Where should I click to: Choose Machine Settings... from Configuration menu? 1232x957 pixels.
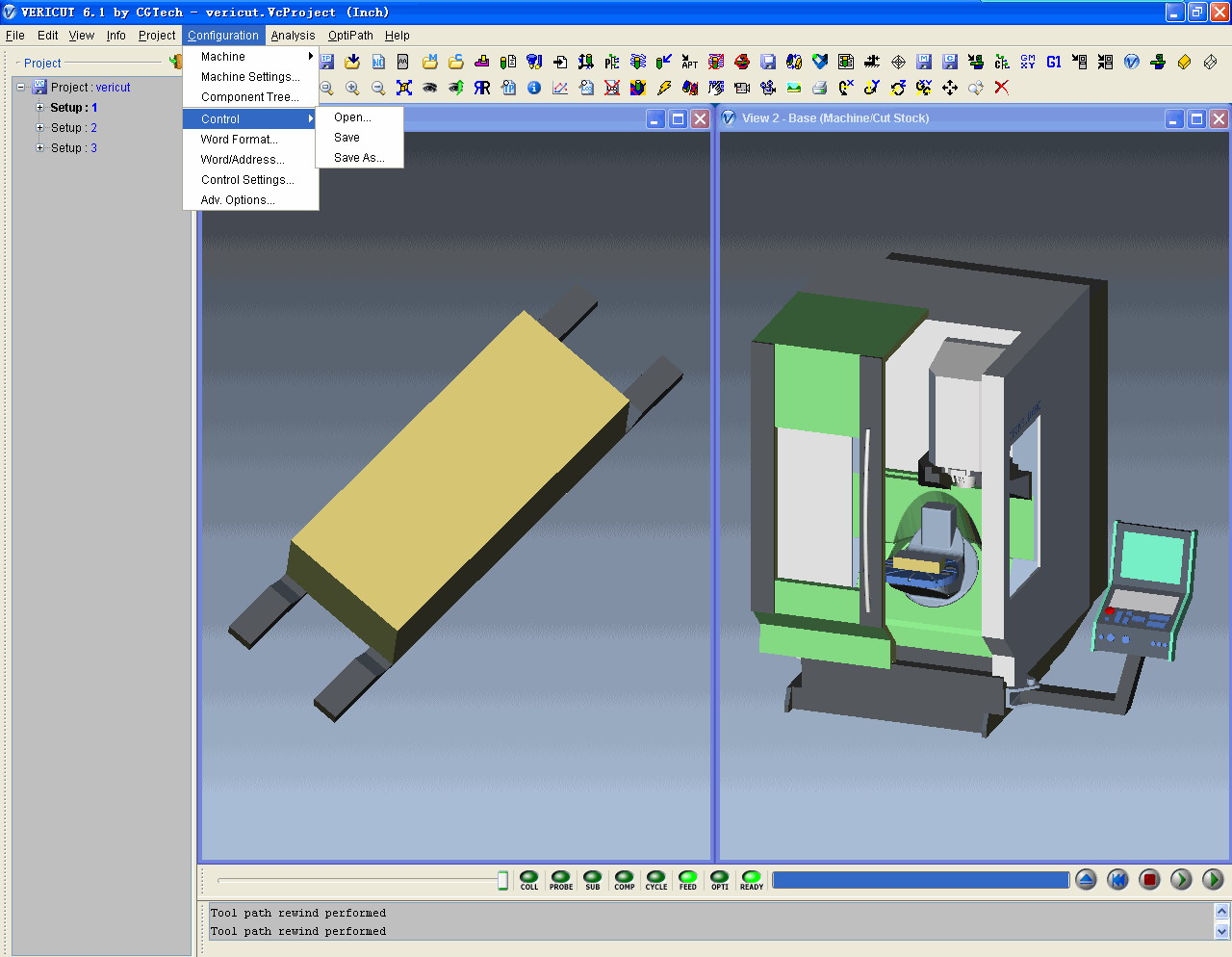pyautogui.click(x=250, y=77)
